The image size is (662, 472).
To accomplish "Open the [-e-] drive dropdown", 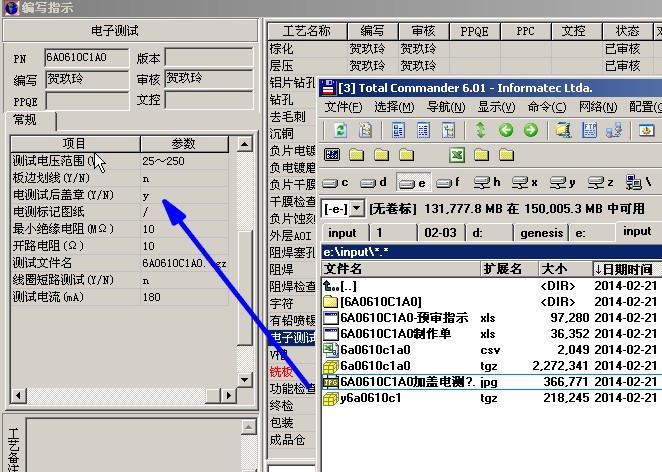I will (357, 209).
